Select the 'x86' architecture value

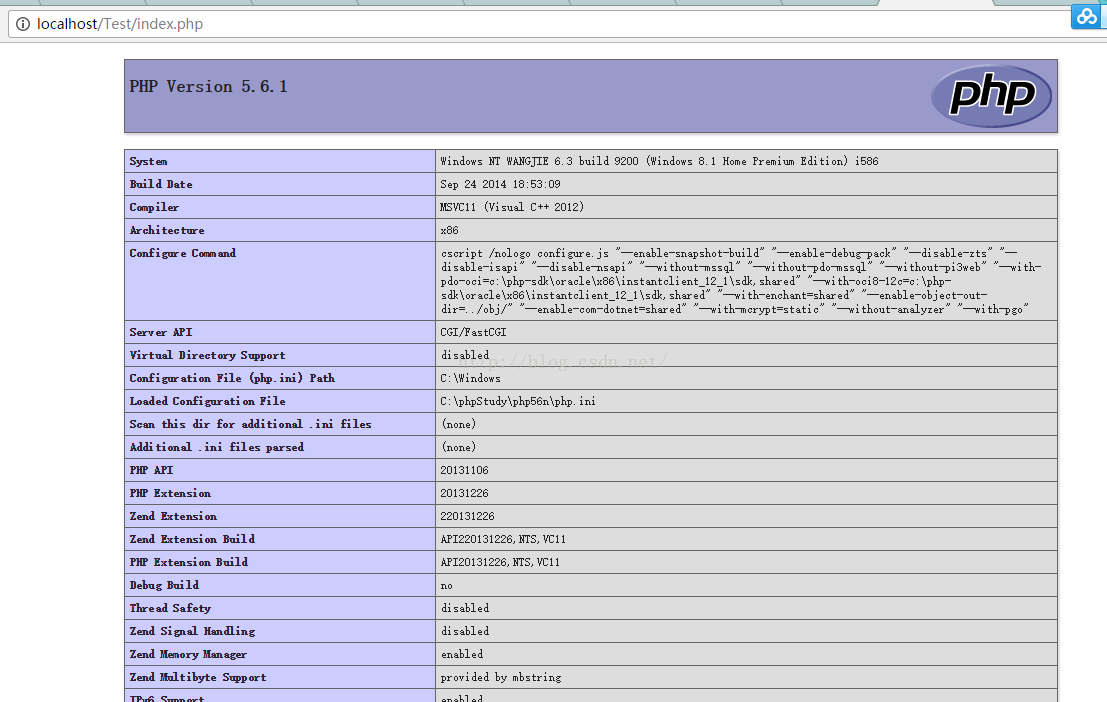449,230
